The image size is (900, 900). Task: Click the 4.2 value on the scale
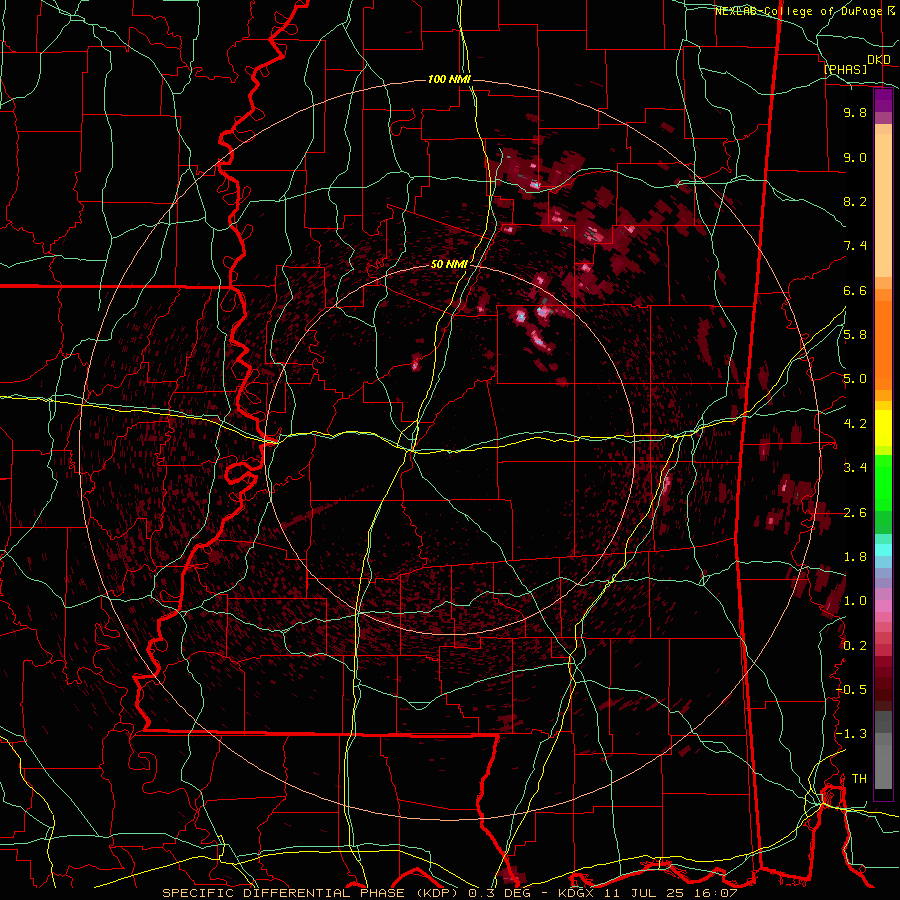pyautogui.click(x=855, y=424)
